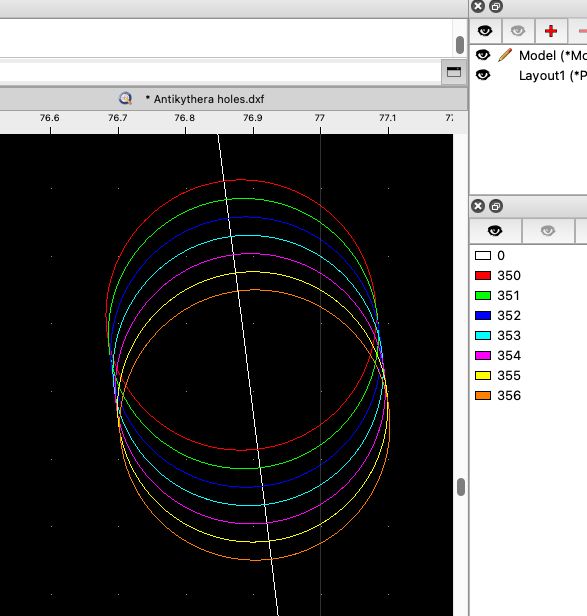The width and height of the screenshot is (587, 616).
Task: Click the orange swatch of layer 356
Action: (x=483, y=395)
